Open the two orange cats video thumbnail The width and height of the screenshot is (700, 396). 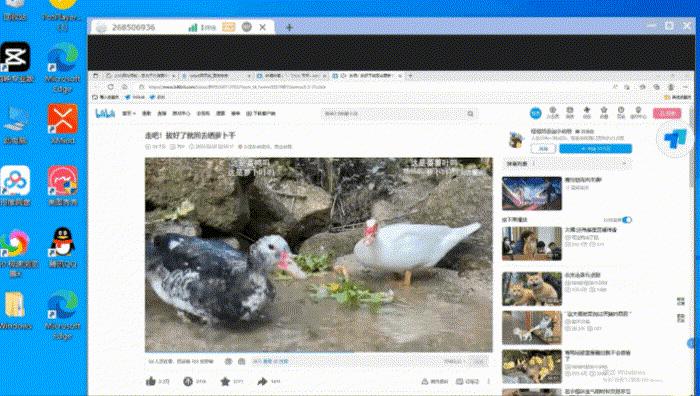pyautogui.click(x=532, y=289)
